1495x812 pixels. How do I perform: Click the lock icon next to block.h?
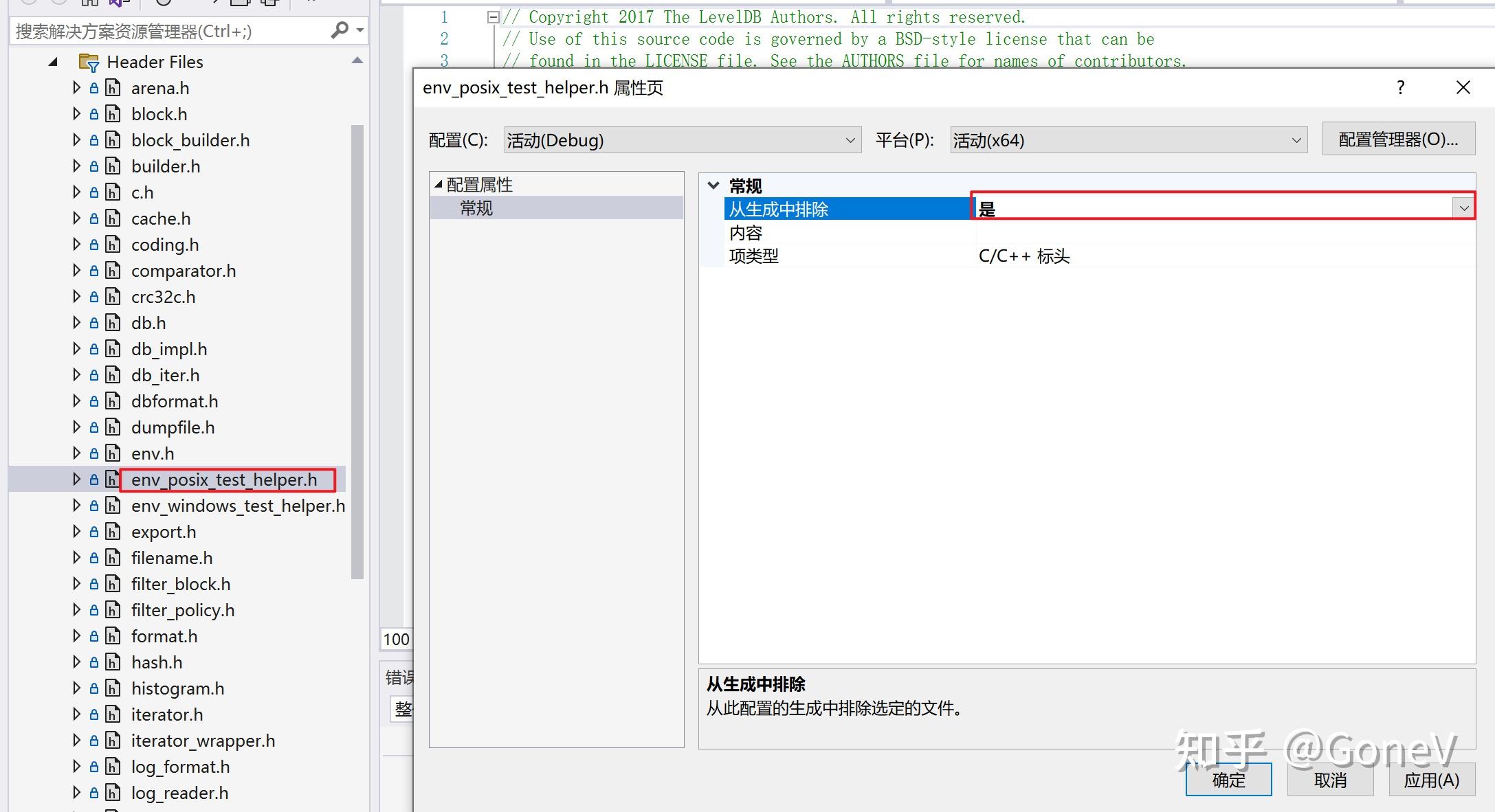pos(94,113)
